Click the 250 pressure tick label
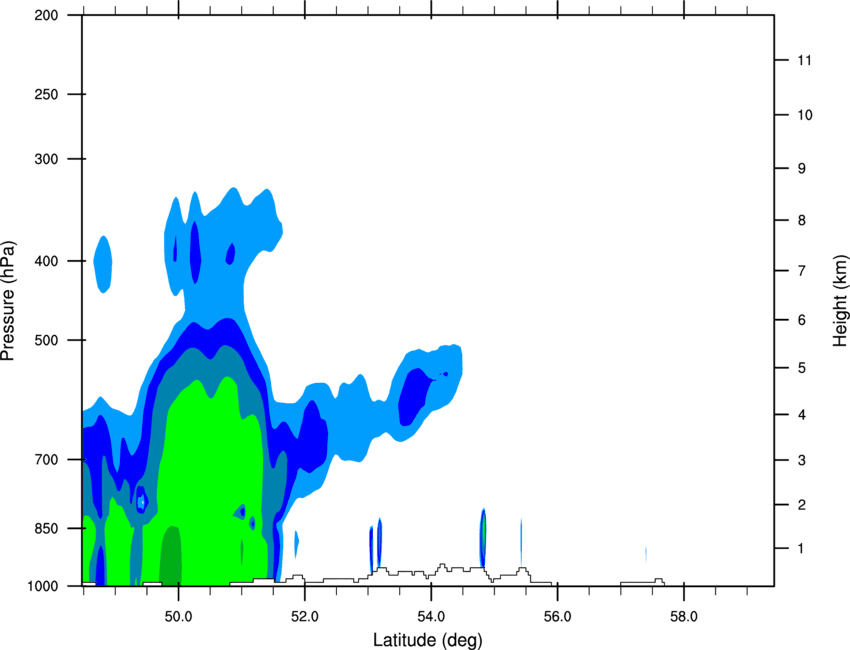 pyautogui.click(x=47, y=94)
